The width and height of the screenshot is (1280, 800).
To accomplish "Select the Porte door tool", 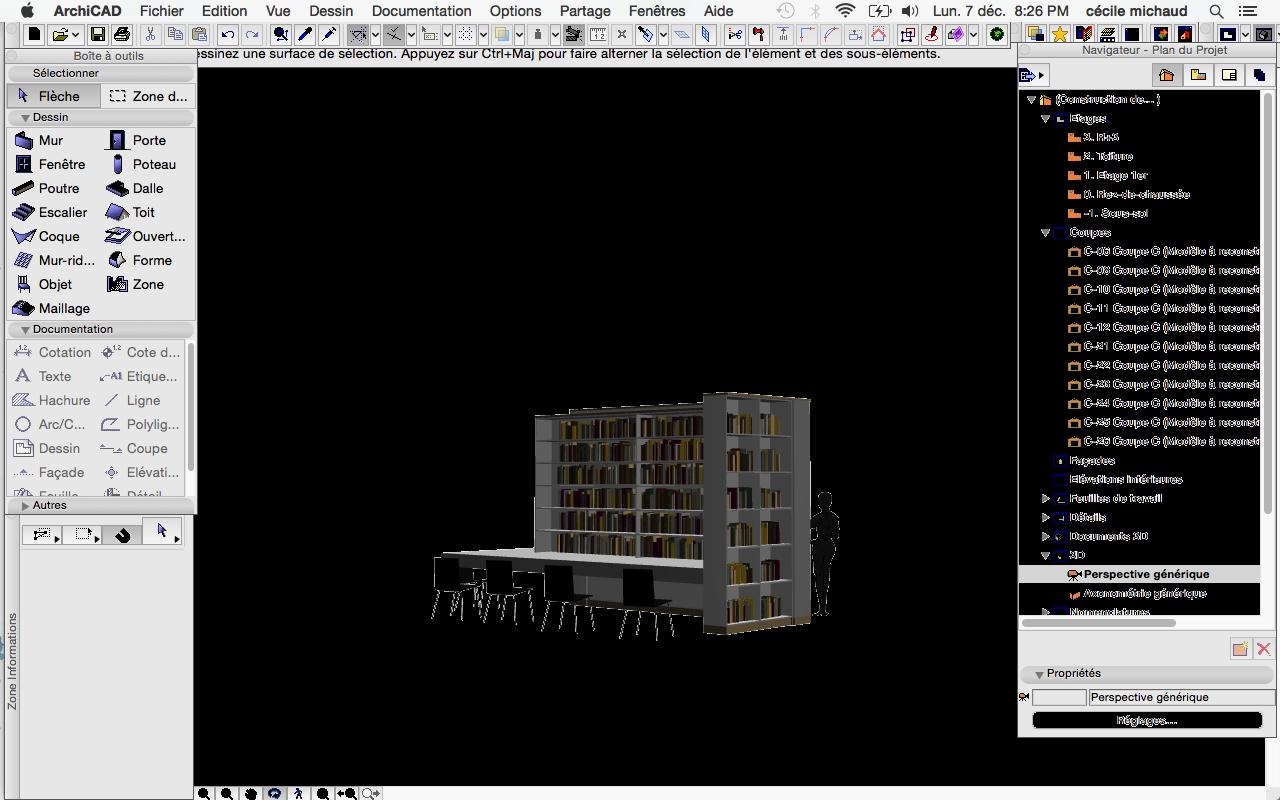I will (138, 141).
